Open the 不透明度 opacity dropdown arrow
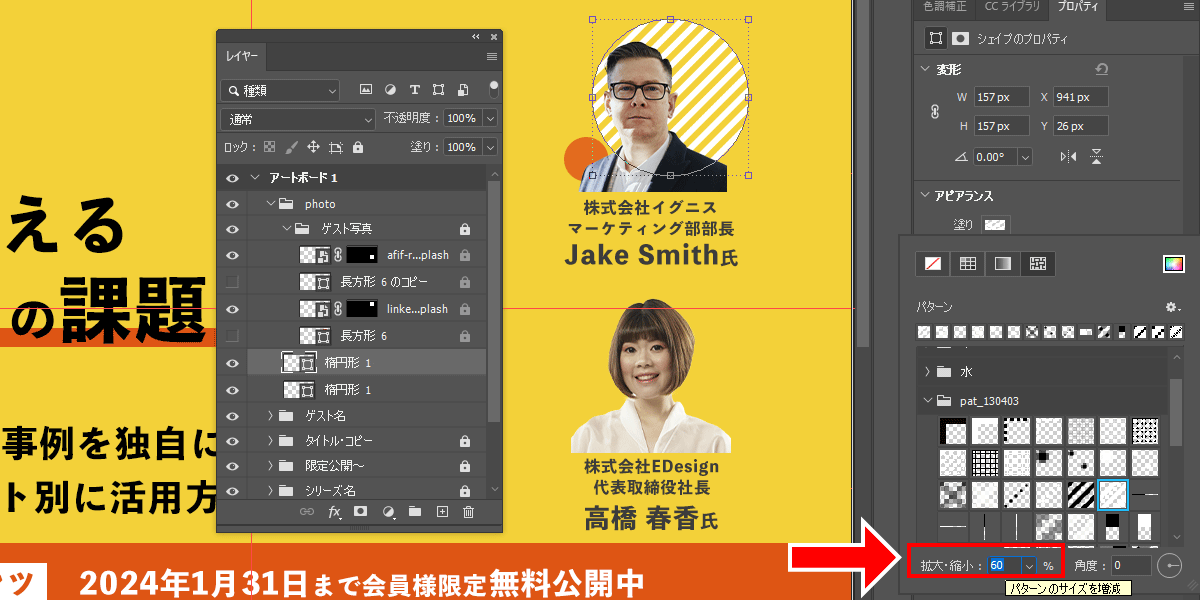Image resolution: width=1200 pixels, height=600 pixels. 490,118
